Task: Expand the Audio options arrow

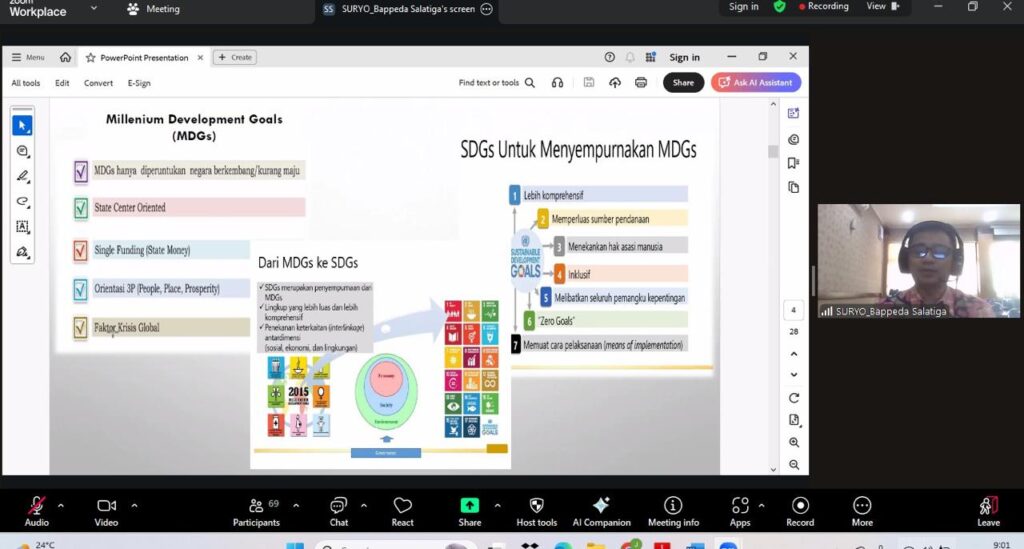Action: (x=61, y=505)
